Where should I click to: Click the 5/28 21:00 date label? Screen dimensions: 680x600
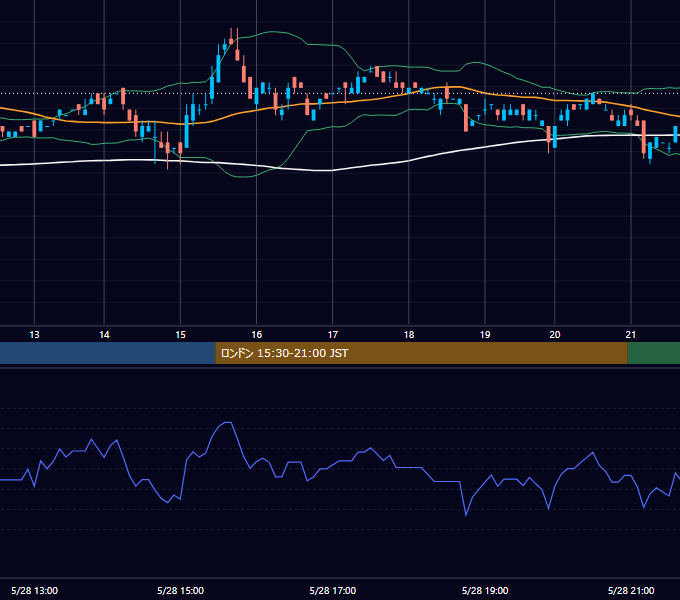(631, 590)
